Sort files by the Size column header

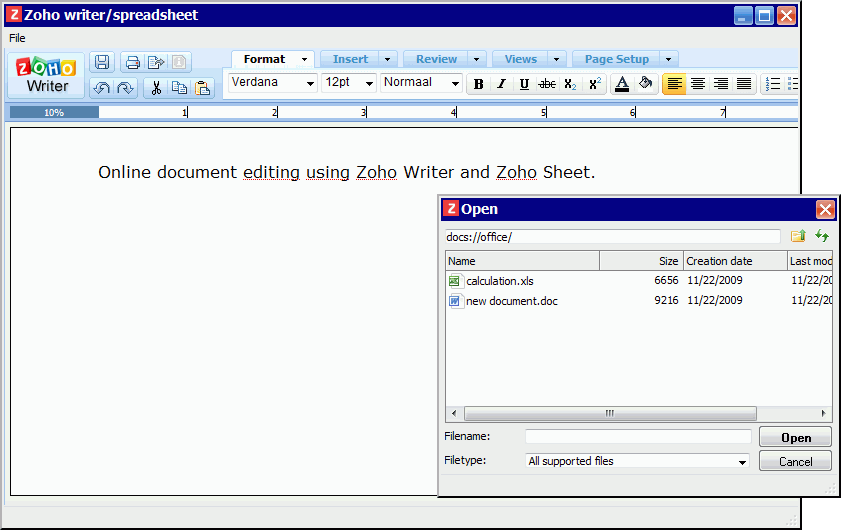click(x=641, y=261)
